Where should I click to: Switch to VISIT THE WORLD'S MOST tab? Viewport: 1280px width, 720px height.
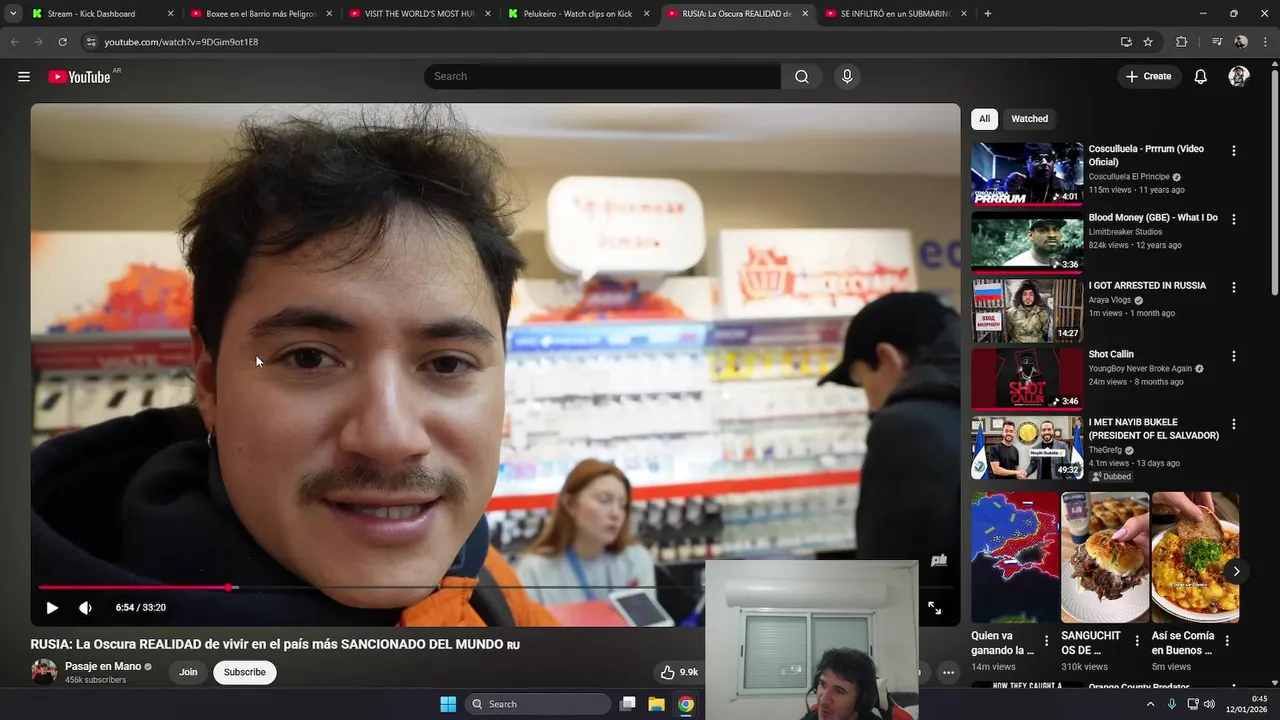point(419,14)
